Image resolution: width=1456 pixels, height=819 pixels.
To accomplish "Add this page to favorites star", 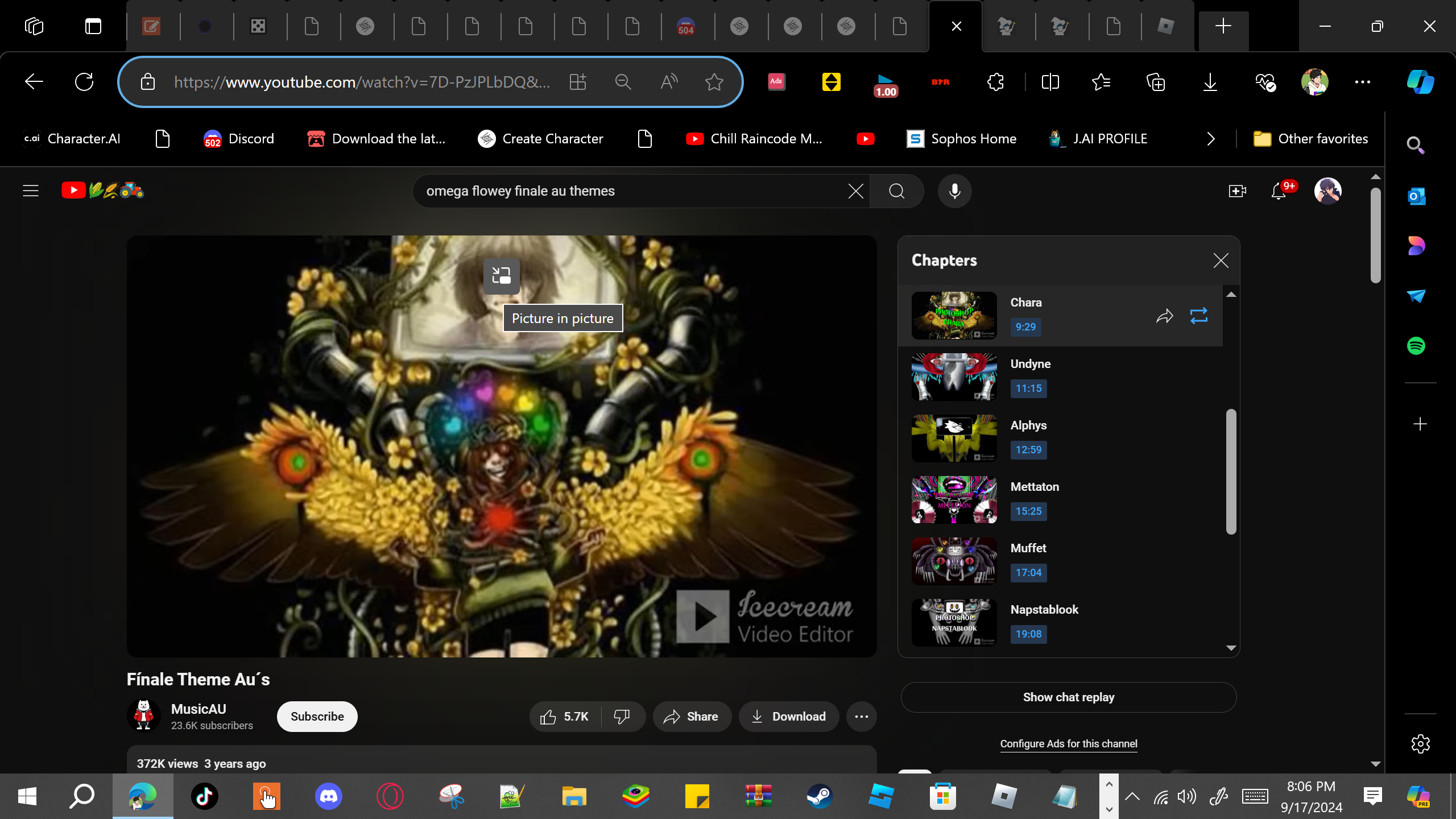I will pos(714,82).
